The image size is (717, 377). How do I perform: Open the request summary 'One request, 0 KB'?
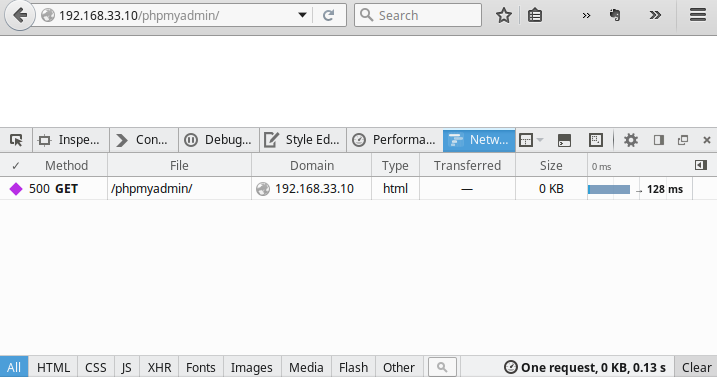pyautogui.click(x=585, y=367)
